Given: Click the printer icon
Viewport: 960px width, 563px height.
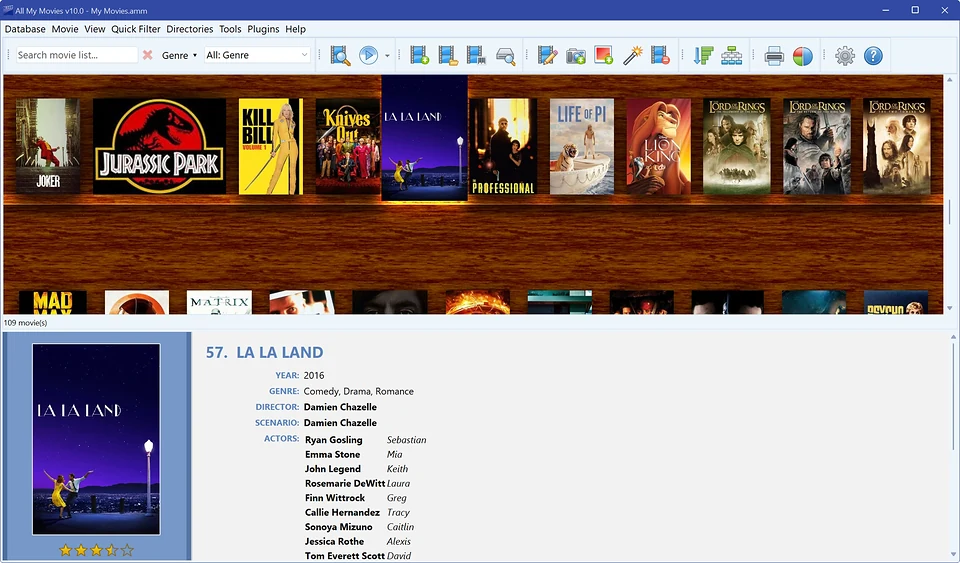Looking at the screenshot, I should click(x=774, y=56).
